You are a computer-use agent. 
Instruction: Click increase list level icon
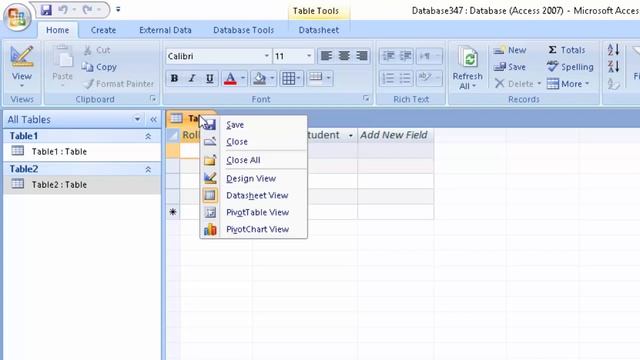pos(405,56)
